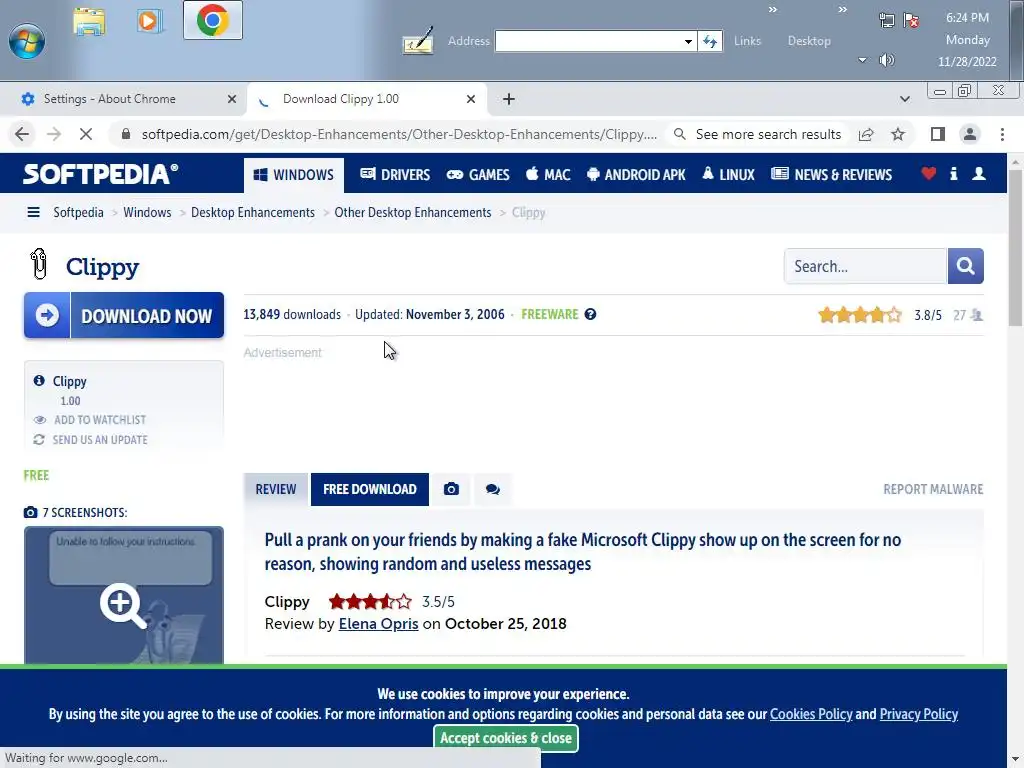This screenshot has height=768, width=1024.
Task: Open the Tablet PC Input Panel icon
Action: point(419,40)
